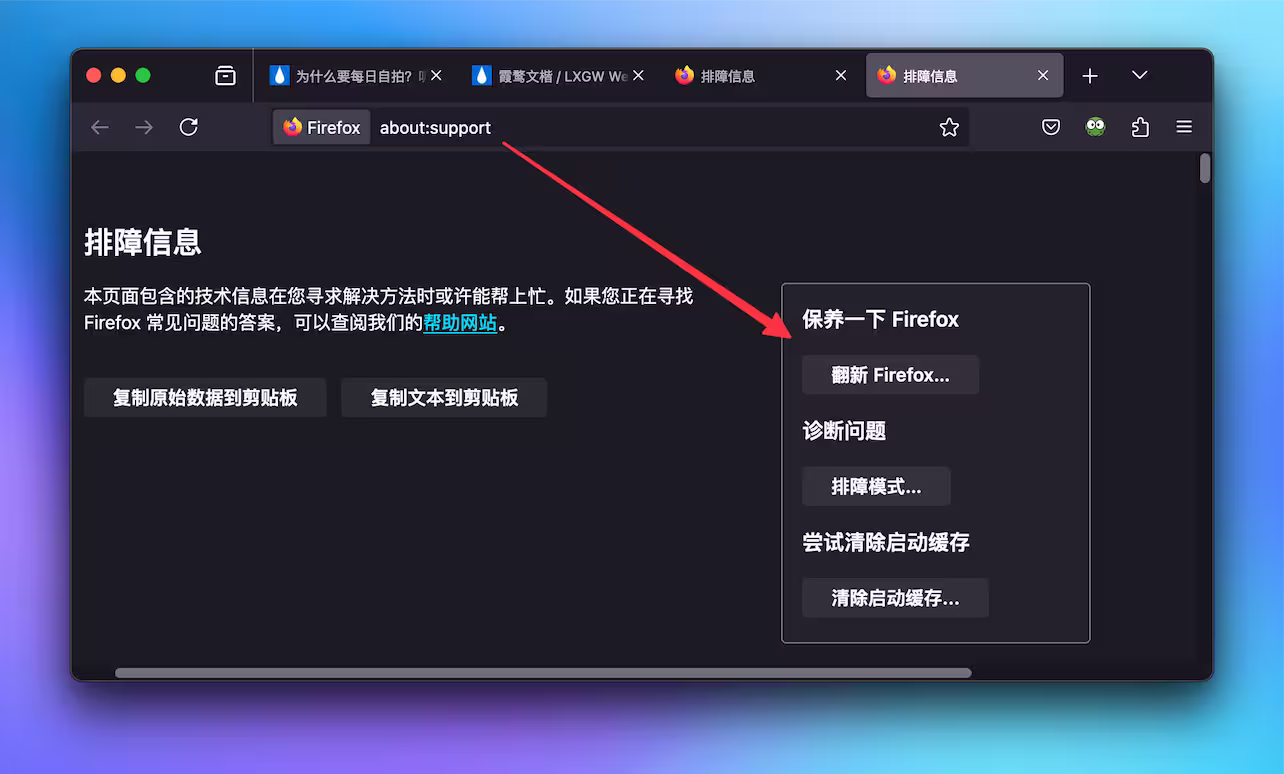The width and height of the screenshot is (1284, 774).
Task: Open the green frog extension icon
Action: tap(1096, 127)
